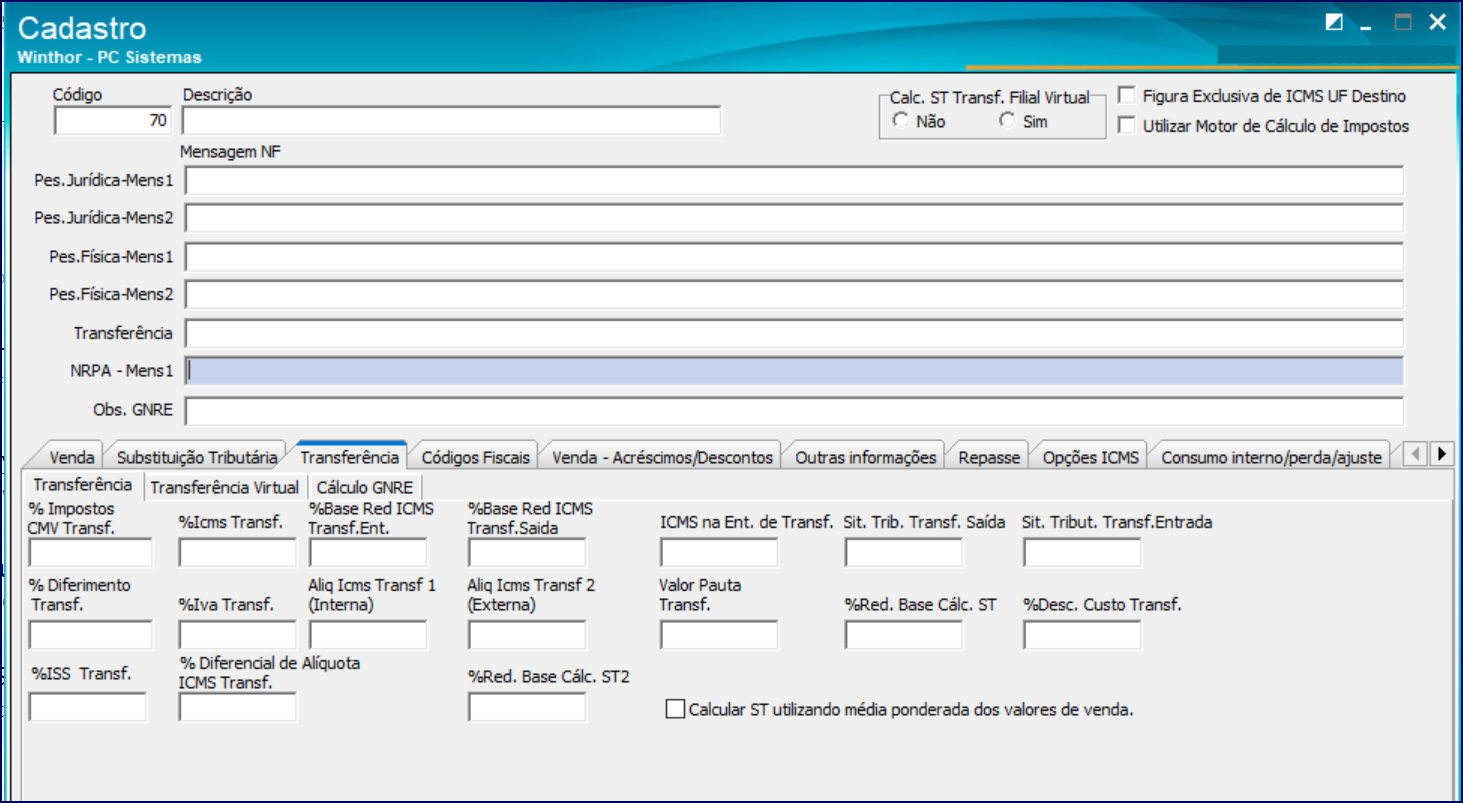This screenshot has height=803, width=1463.
Task: Click the Pes.Física-Mens2 field
Action: tap(794, 295)
